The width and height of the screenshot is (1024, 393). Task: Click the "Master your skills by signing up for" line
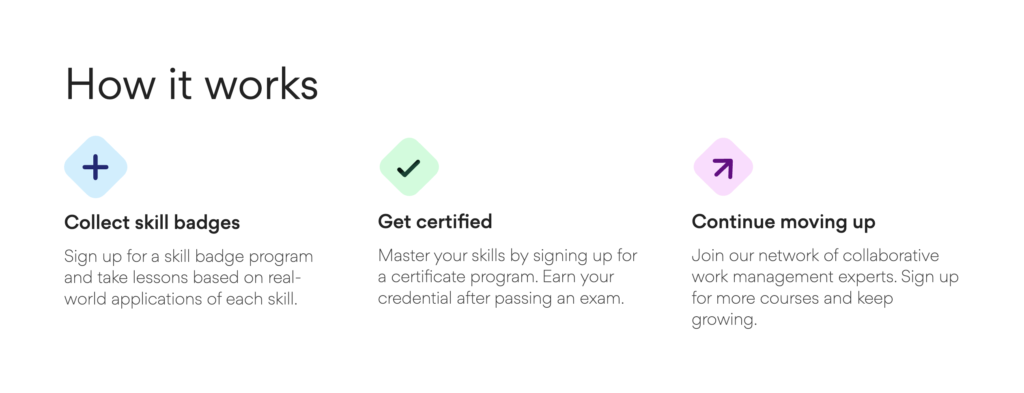pyautogui.click(x=507, y=256)
